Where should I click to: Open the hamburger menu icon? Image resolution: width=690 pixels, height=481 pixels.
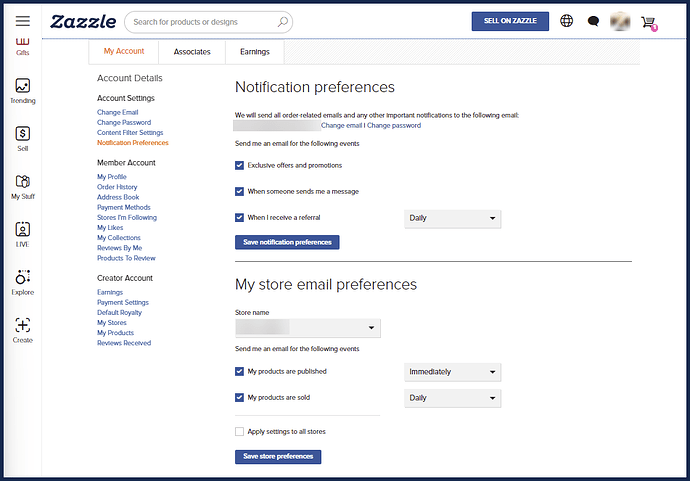tap(23, 21)
